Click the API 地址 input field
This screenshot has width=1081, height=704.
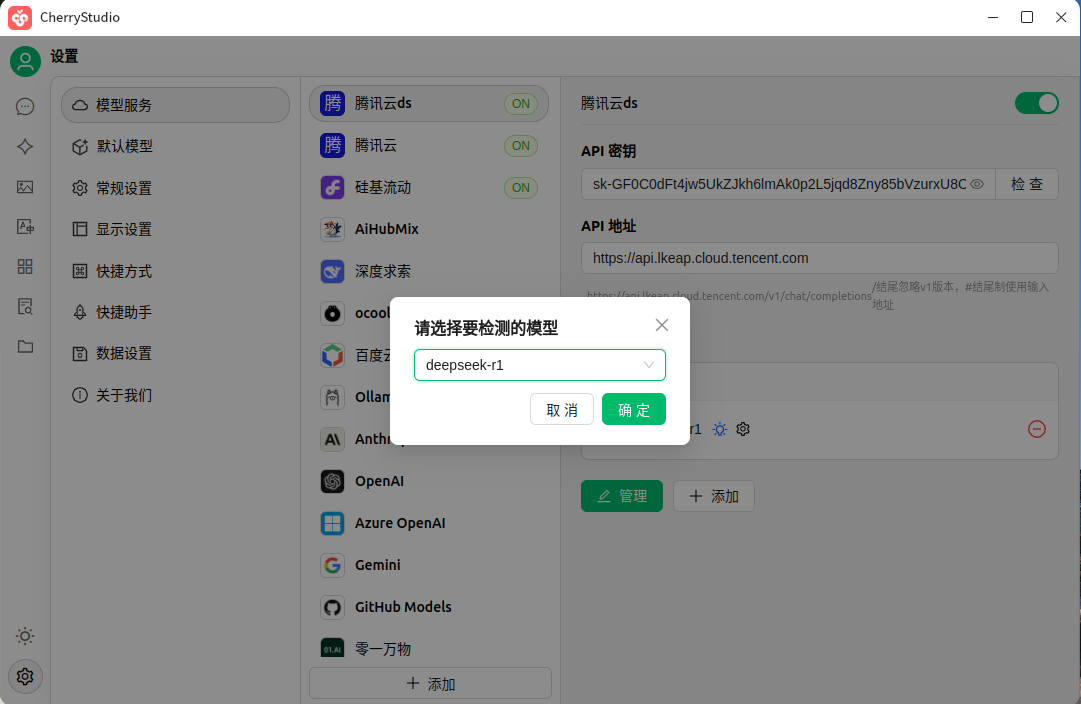pos(819,258)
